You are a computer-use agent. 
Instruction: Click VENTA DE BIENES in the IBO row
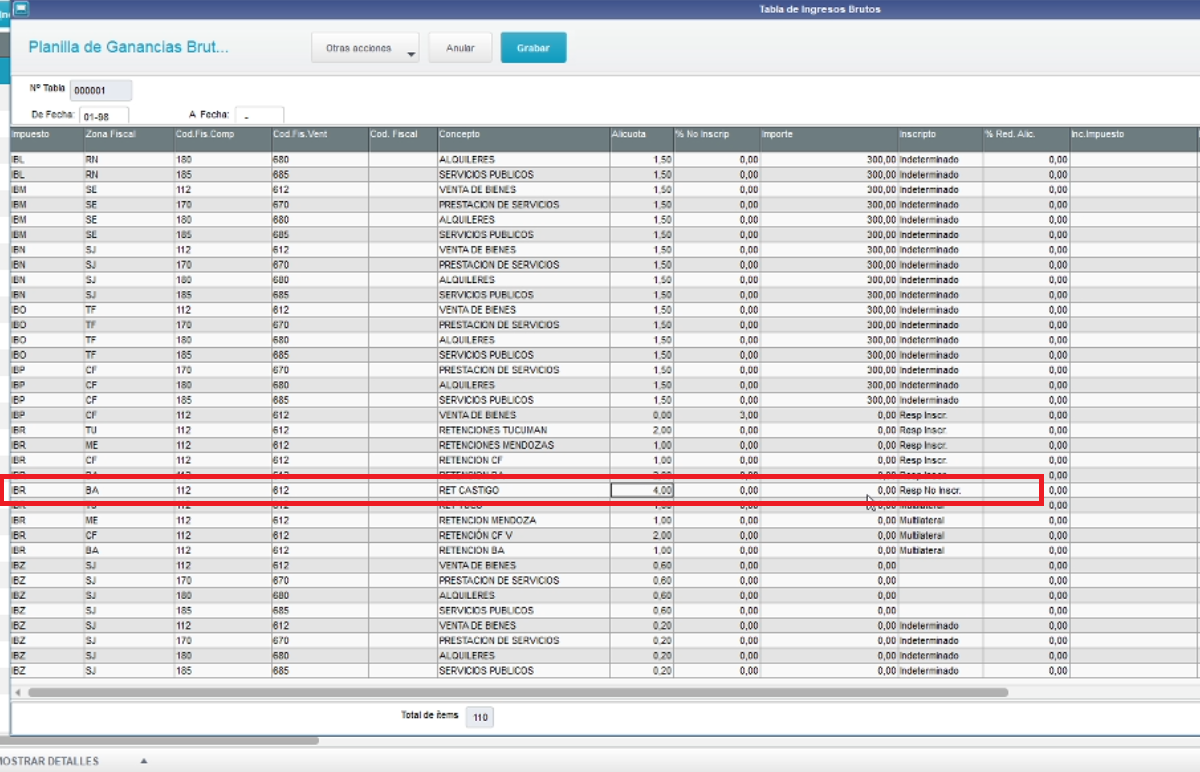point(523,310)
